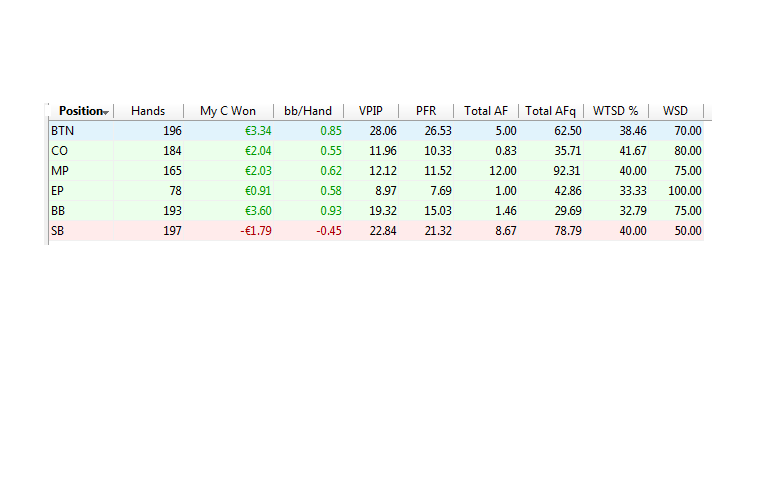This screenshot has width=768, height=480.
Task: Click the 19.32 VPIP value
Action: point(383,211)
